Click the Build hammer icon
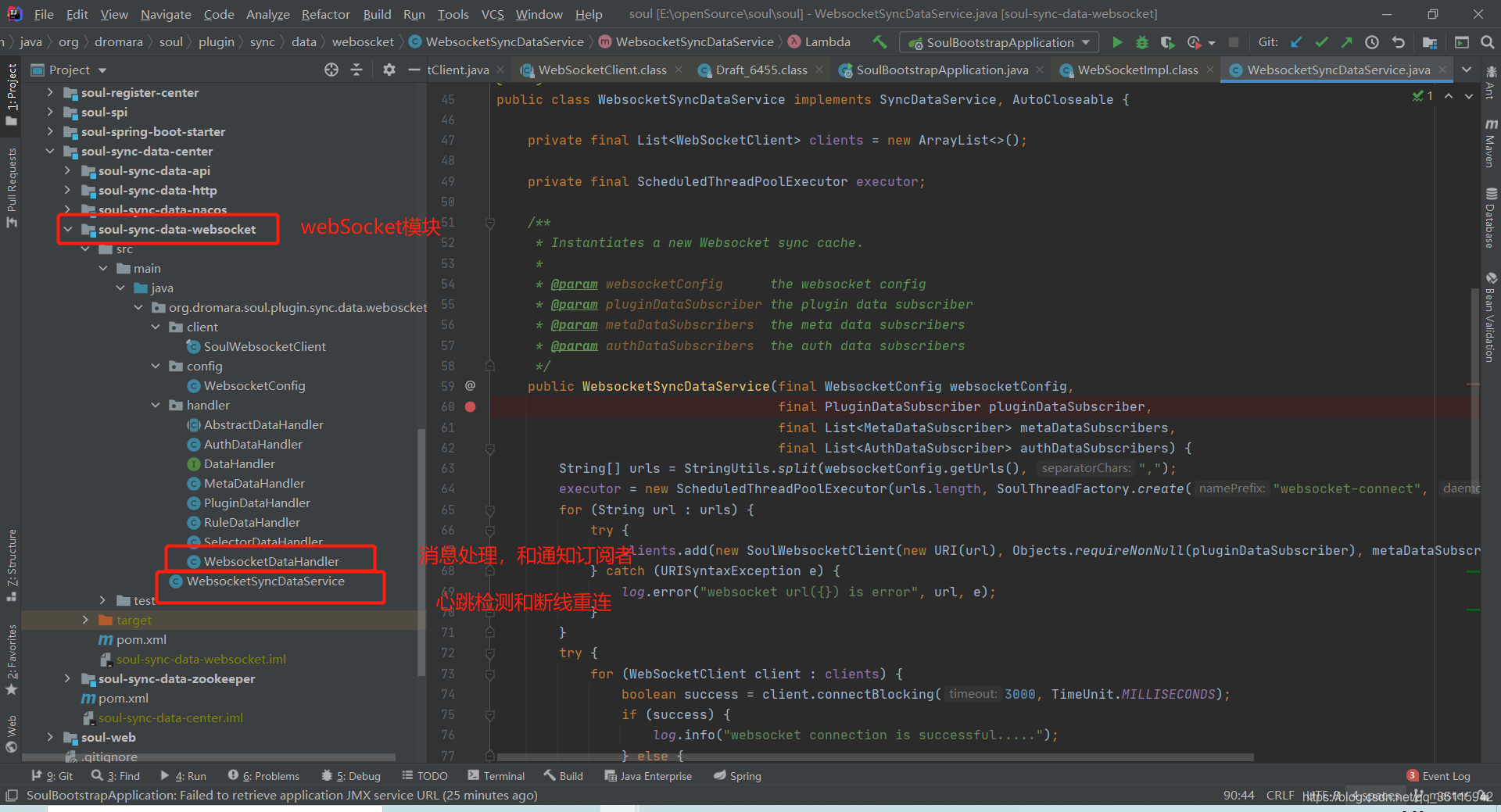 [880, 42]
